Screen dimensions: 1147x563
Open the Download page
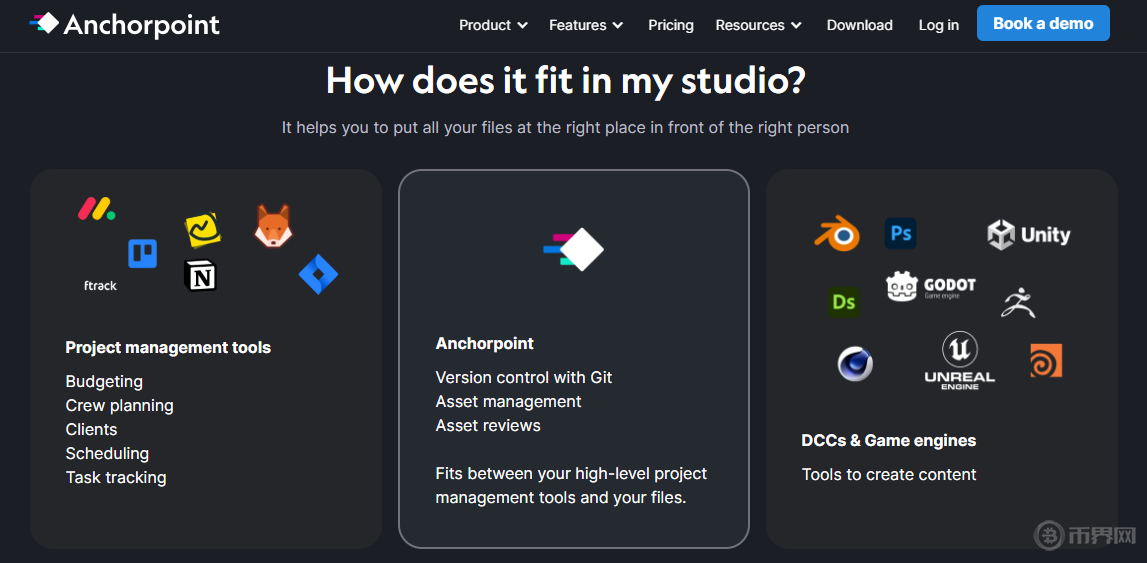(x=859, y=25)
